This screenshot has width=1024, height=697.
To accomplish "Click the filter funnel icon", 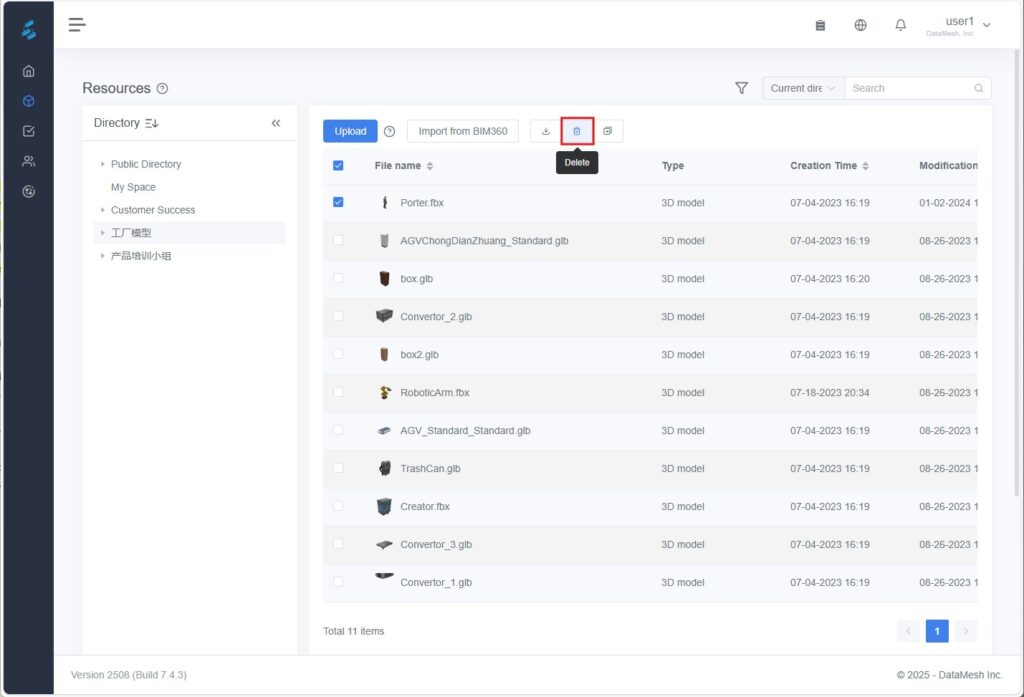I will pyautogui.click(x=741, y=88).
